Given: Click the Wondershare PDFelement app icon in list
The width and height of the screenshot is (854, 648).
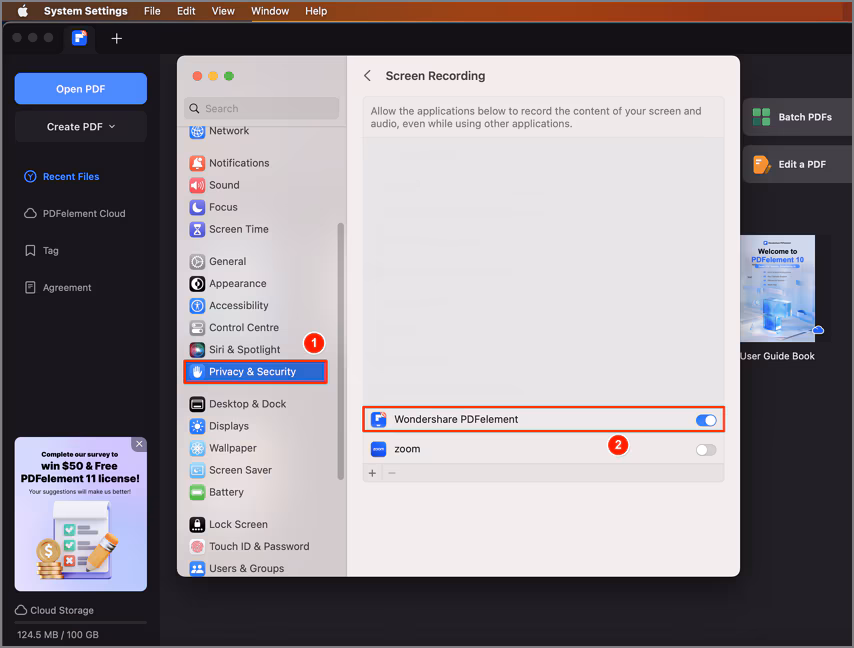Looking at the screenshot, I should (378, 419).
